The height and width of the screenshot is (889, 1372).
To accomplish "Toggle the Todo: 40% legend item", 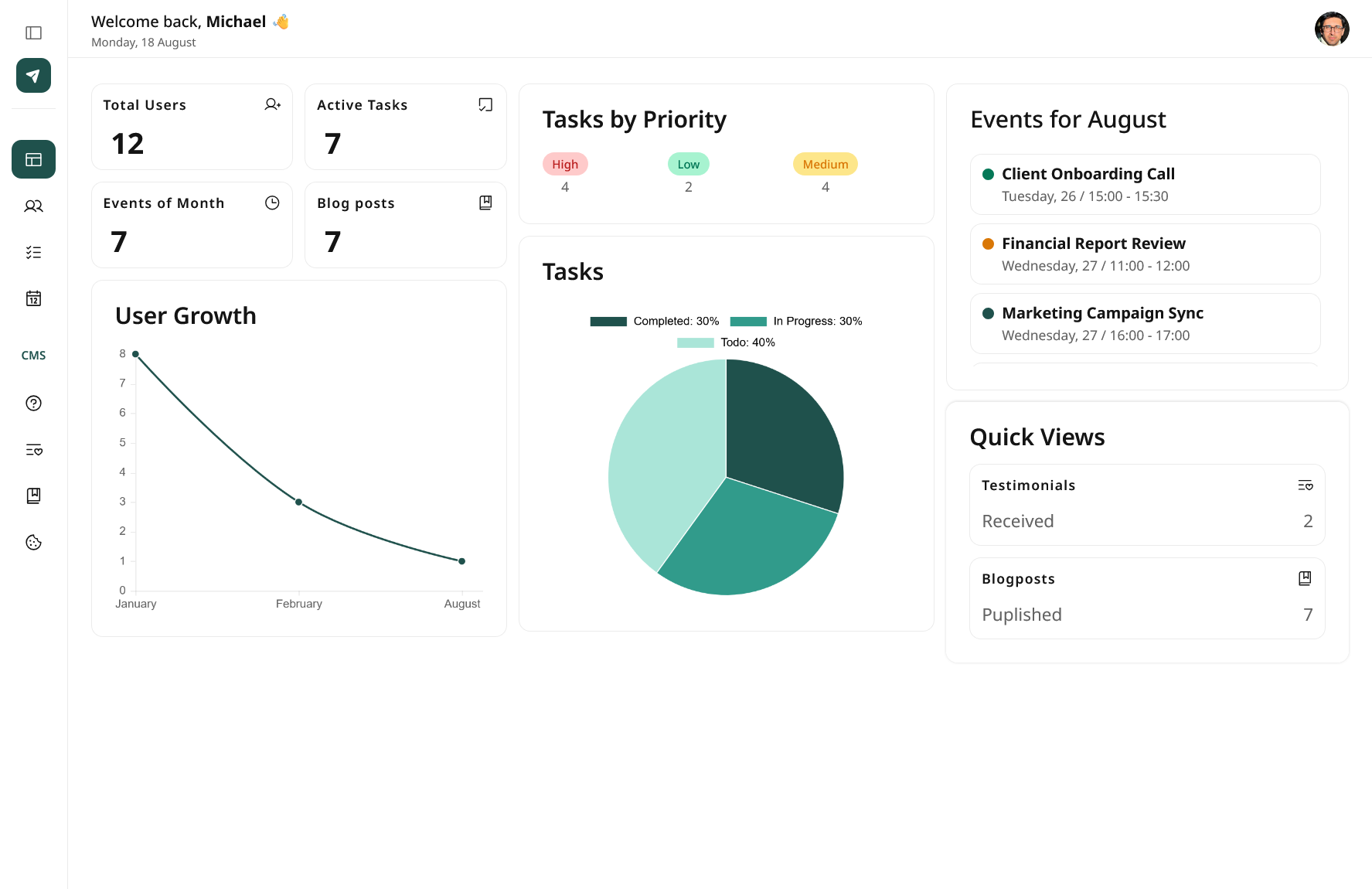I will point(726,342).
